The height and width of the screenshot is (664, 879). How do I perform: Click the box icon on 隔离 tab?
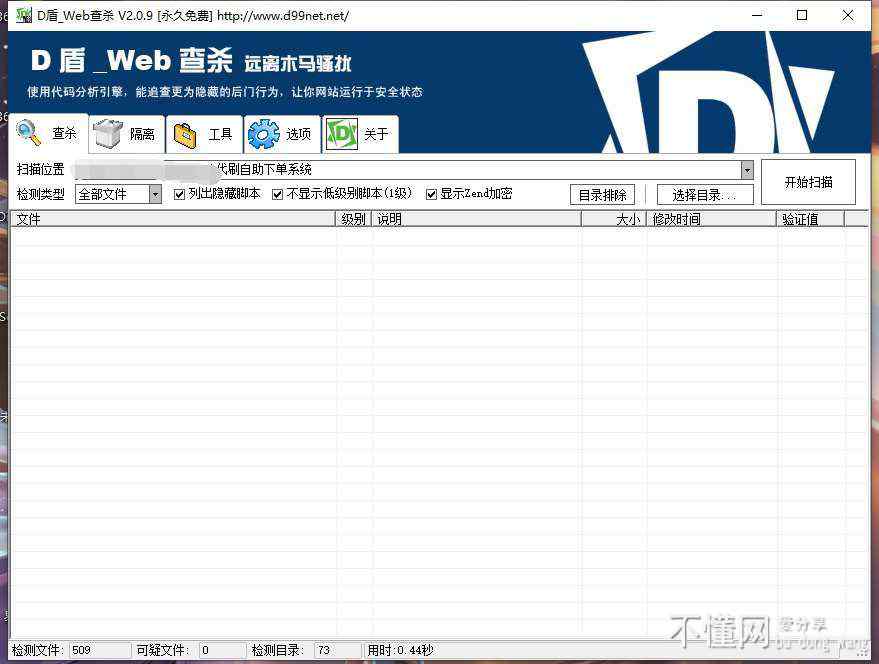(x=108, y=133)
